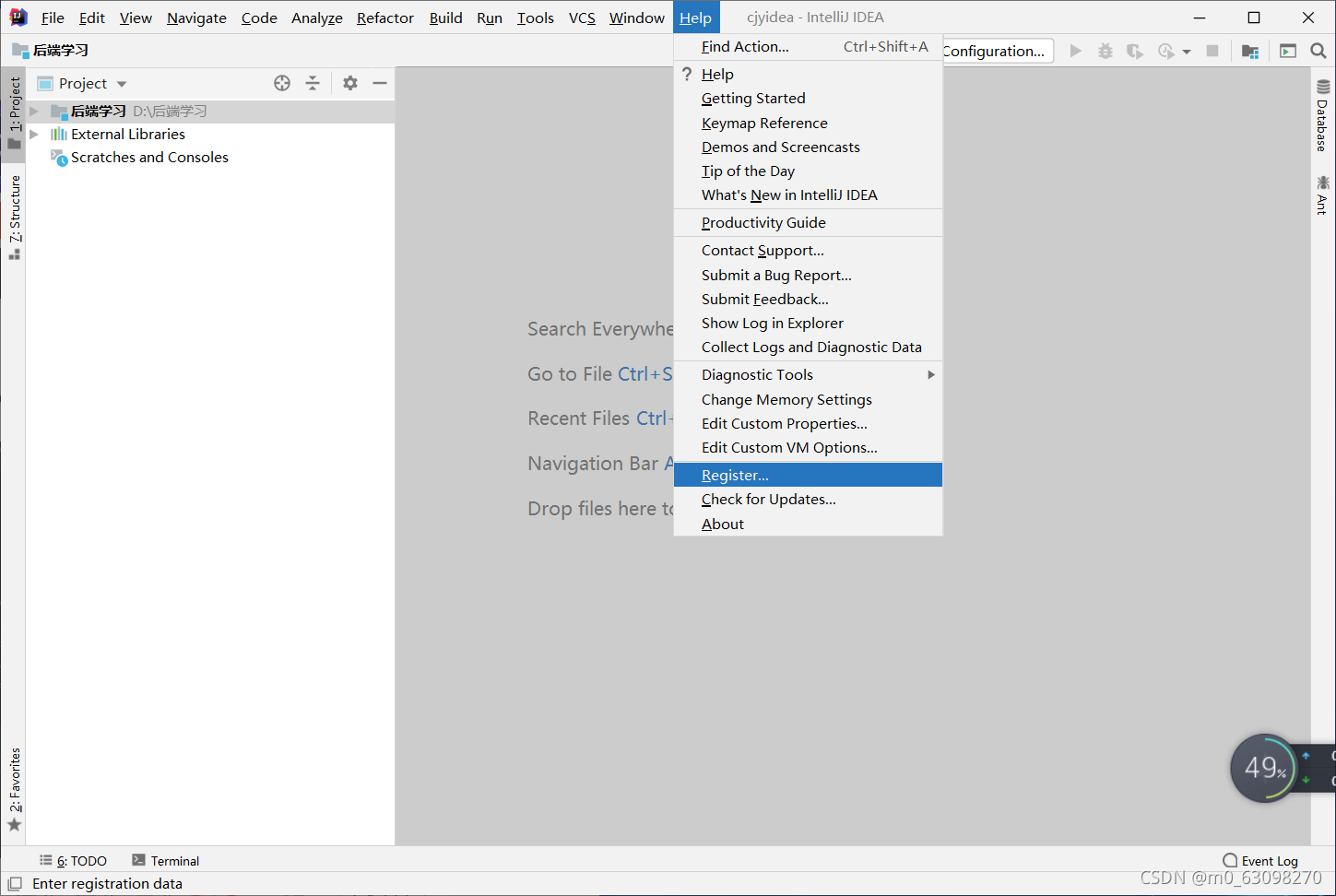Open Productivity Guide from Help menu

808,222
